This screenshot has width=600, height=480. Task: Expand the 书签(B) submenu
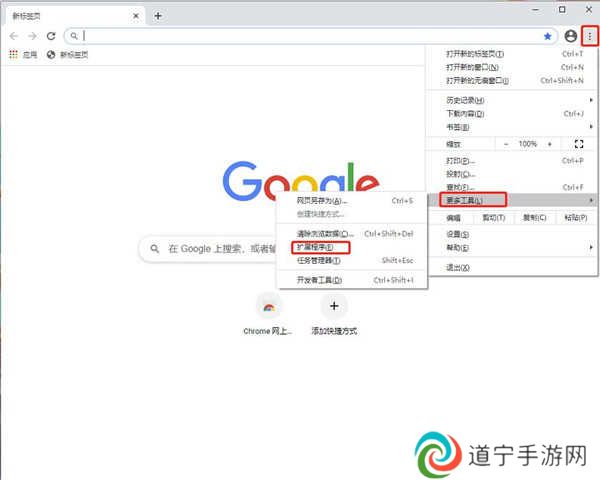(x=513, y=127)
